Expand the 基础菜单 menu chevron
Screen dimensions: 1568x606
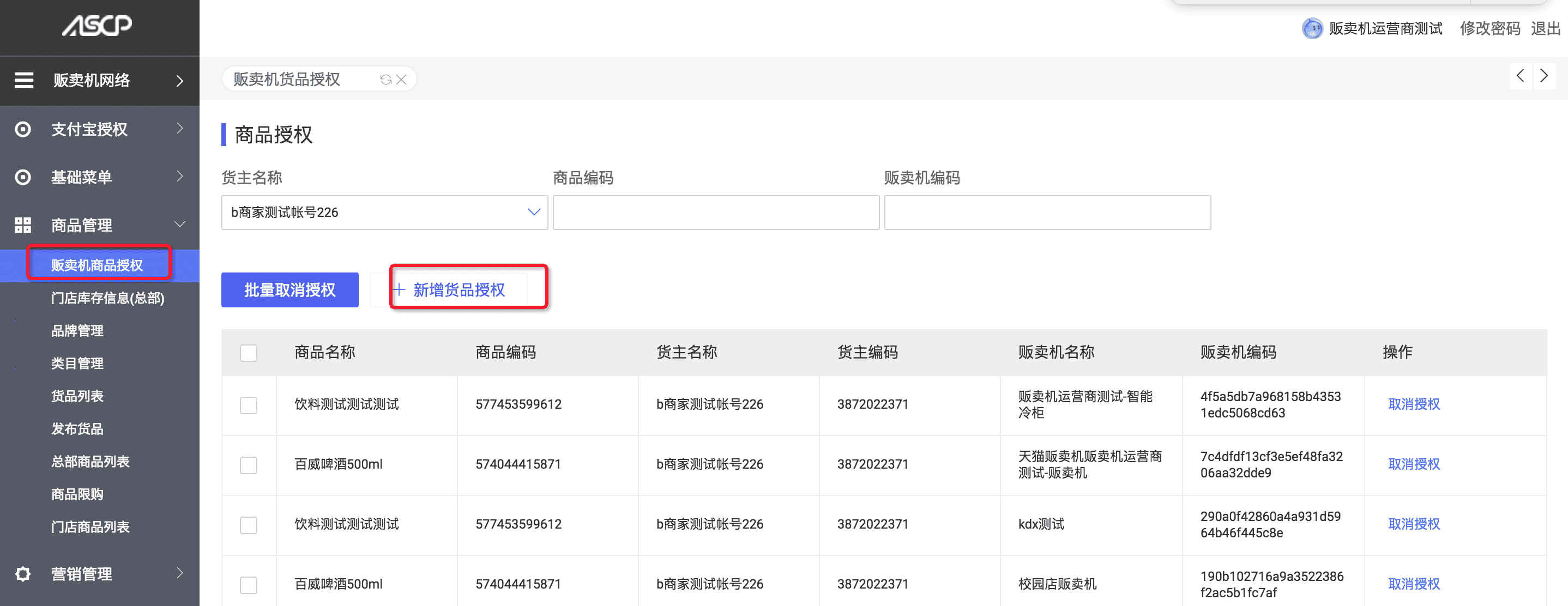click(179, 177)
